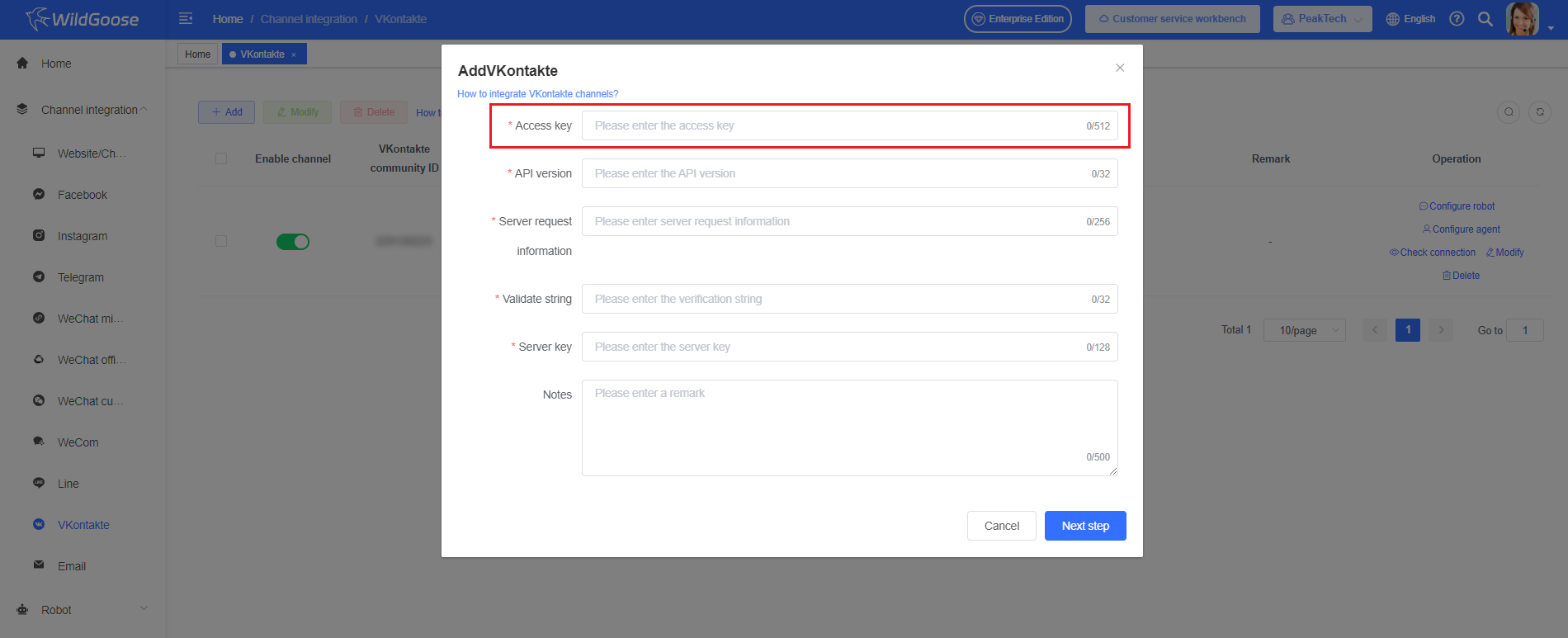Go to previous page arrow

click(1375, 330)
